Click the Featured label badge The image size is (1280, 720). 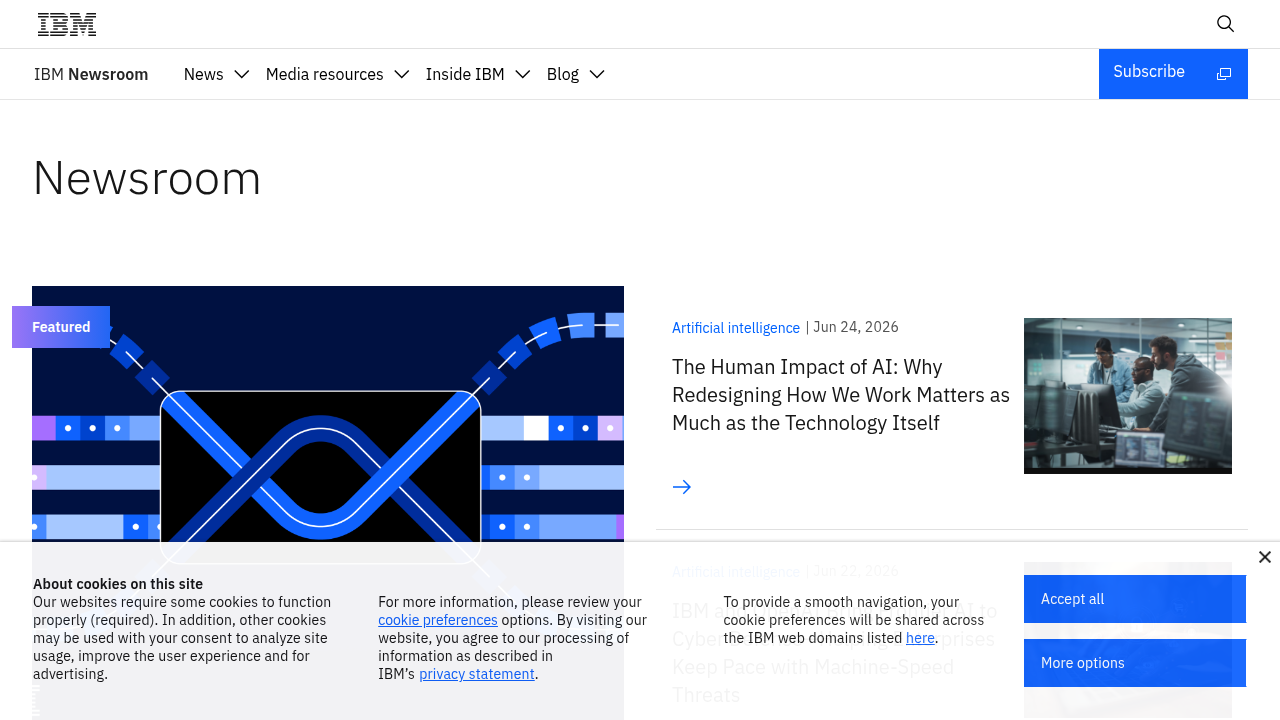[x=61, y=327]
